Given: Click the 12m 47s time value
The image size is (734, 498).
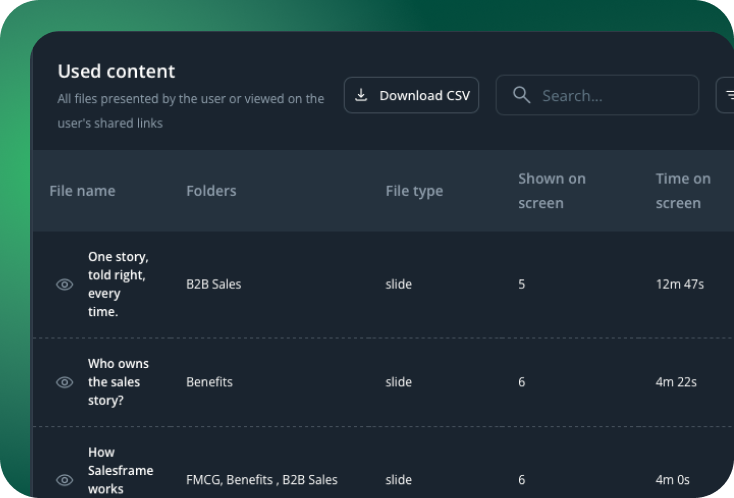Looking at the screenshot, I should 680,284.
